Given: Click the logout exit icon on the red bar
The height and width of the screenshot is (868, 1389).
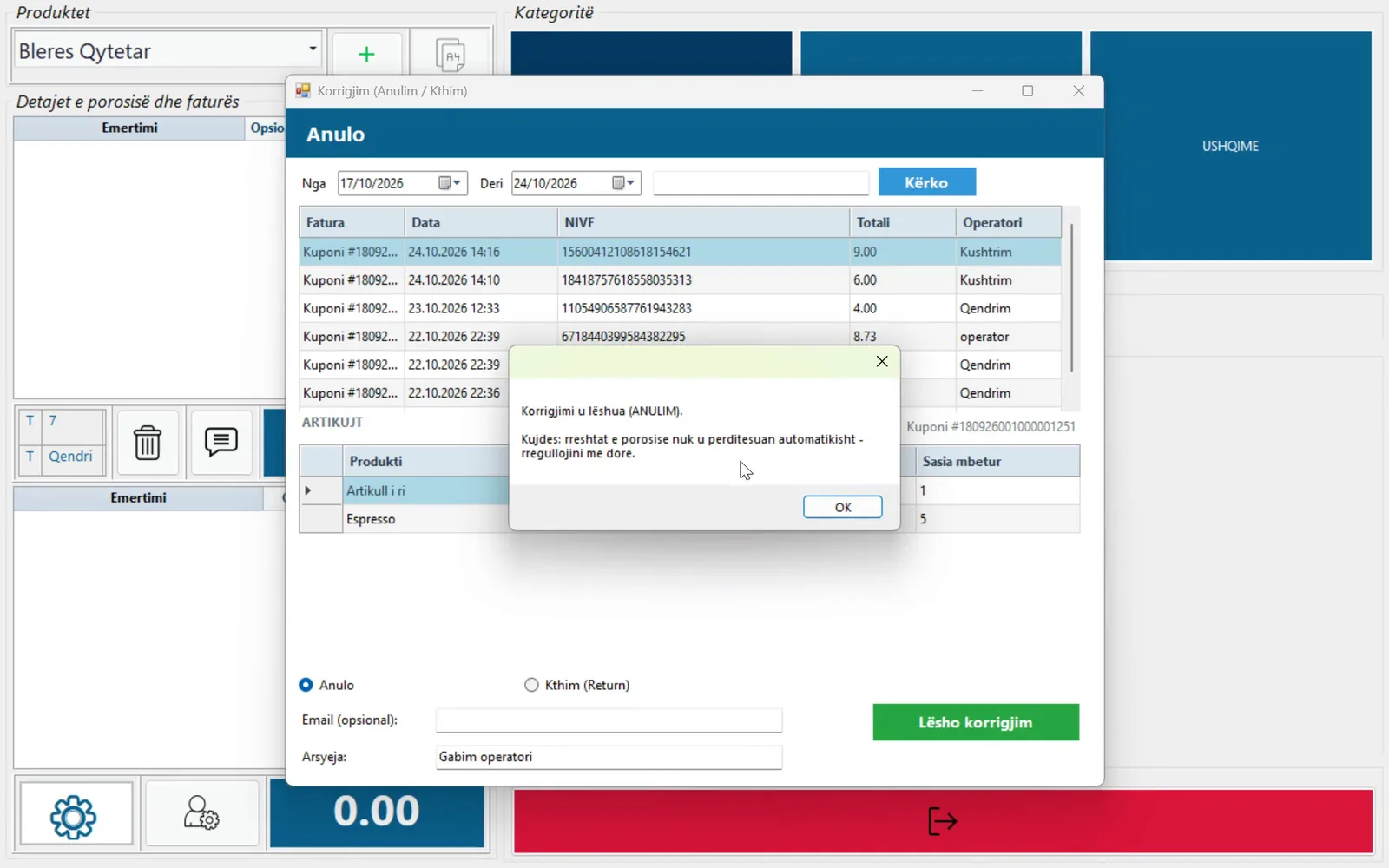Looking at the screenshot, I should (943, 820).
